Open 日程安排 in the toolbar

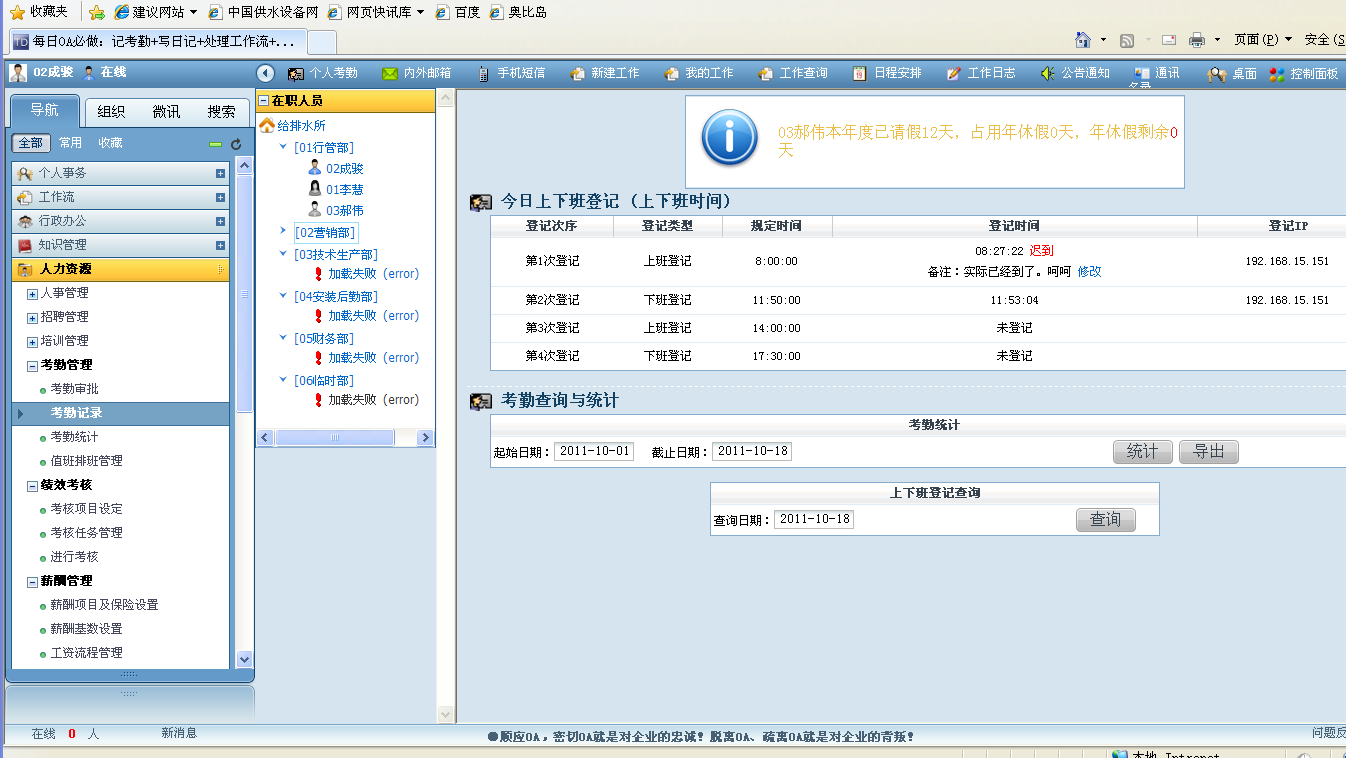[x=886, y=73]
